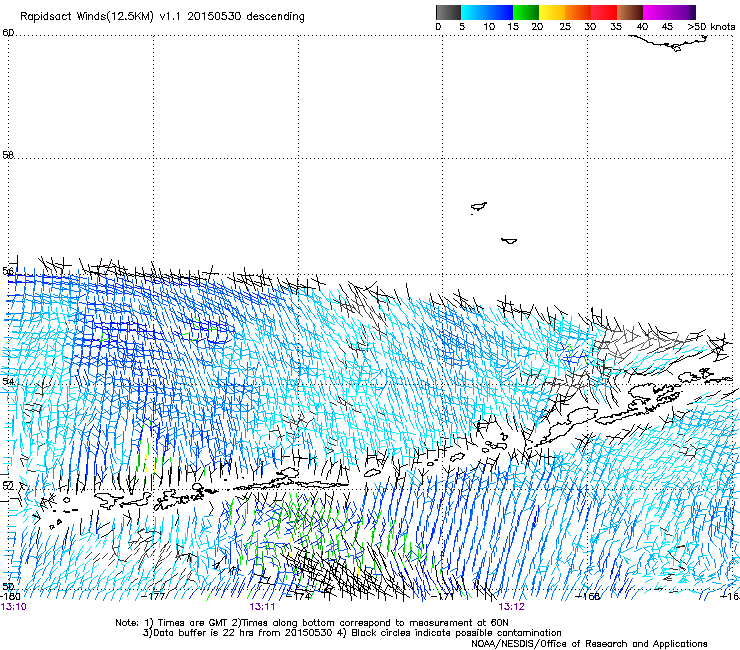
Task: Click the purple '13:10' time label
Action: 14,607
